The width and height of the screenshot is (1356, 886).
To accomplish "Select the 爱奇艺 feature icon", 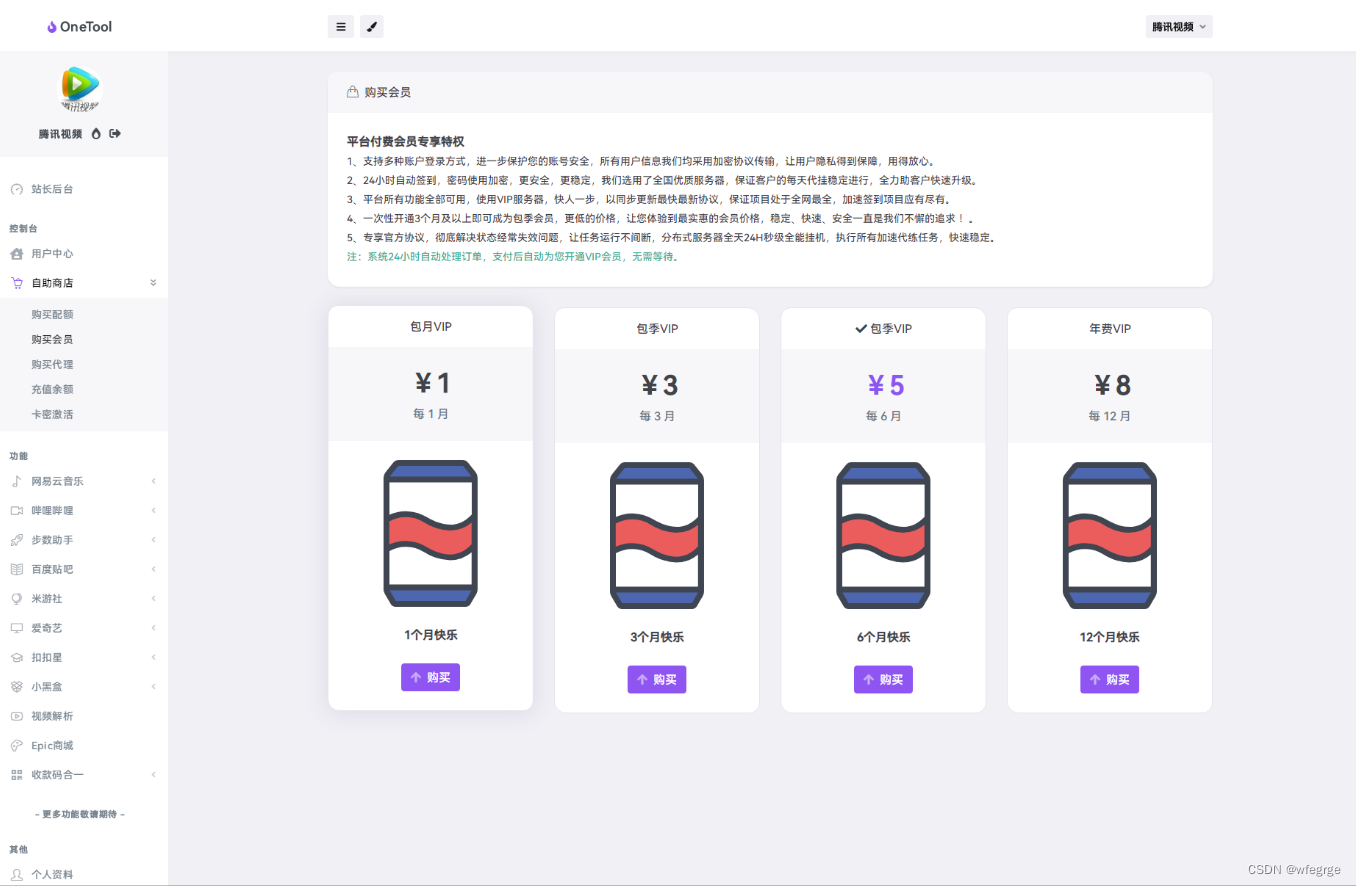I will tap(16, 627).
